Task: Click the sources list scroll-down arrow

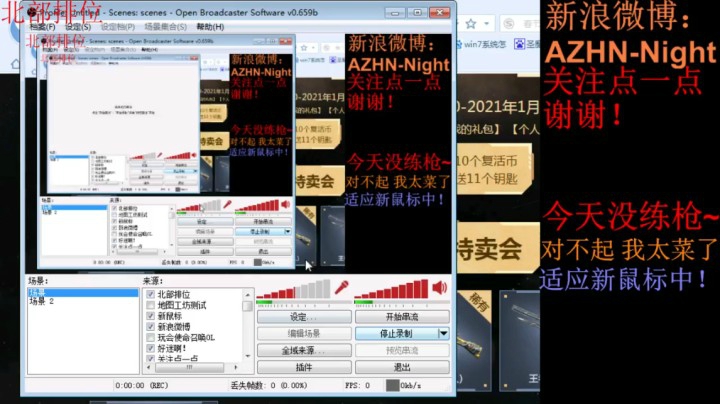Action: click(248, 356)
